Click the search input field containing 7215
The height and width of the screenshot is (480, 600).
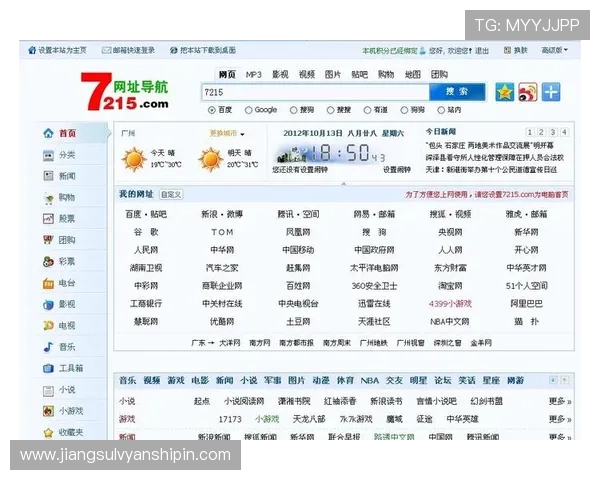(315, 92)
